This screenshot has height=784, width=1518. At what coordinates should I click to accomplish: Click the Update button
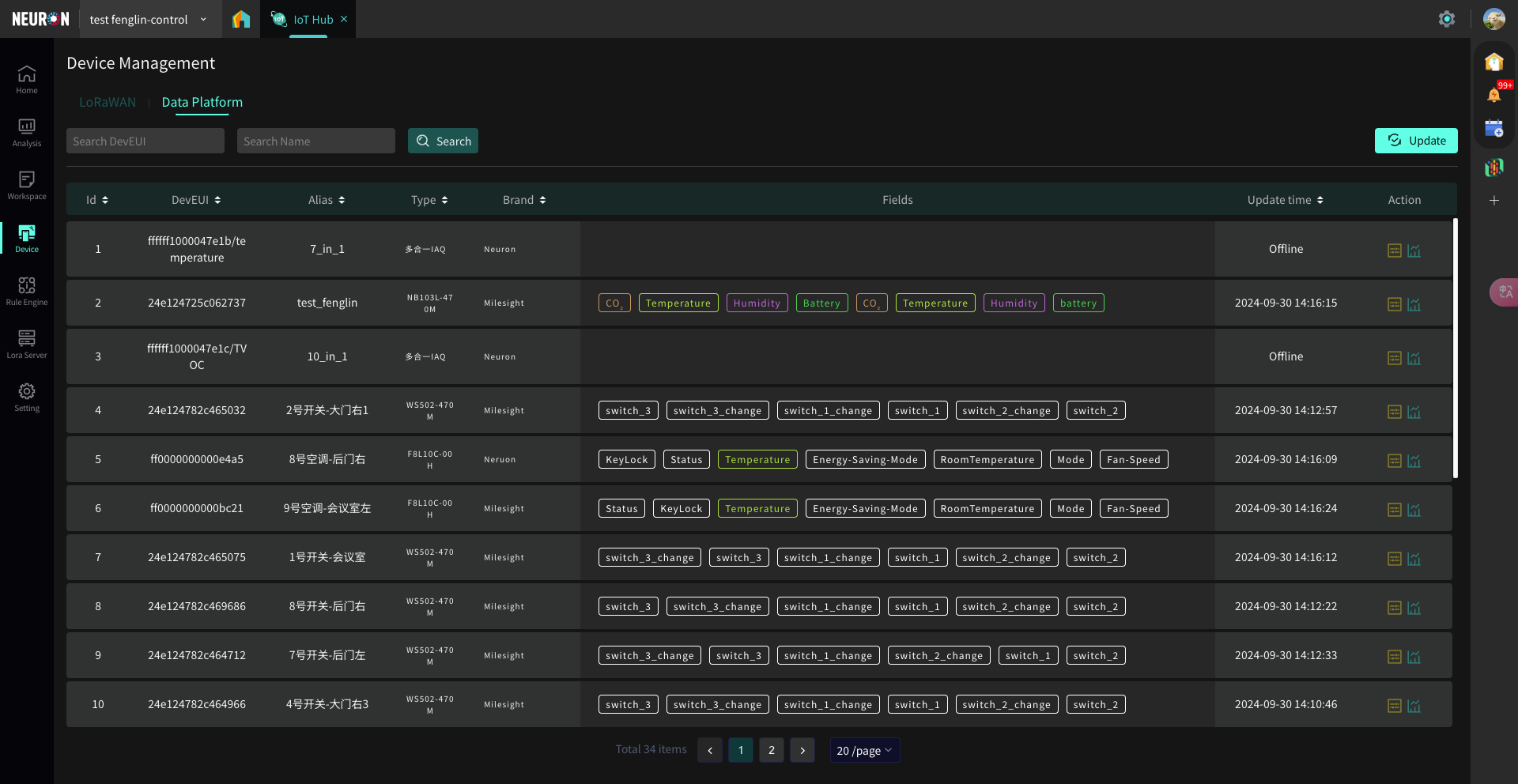click(1416, 141)
